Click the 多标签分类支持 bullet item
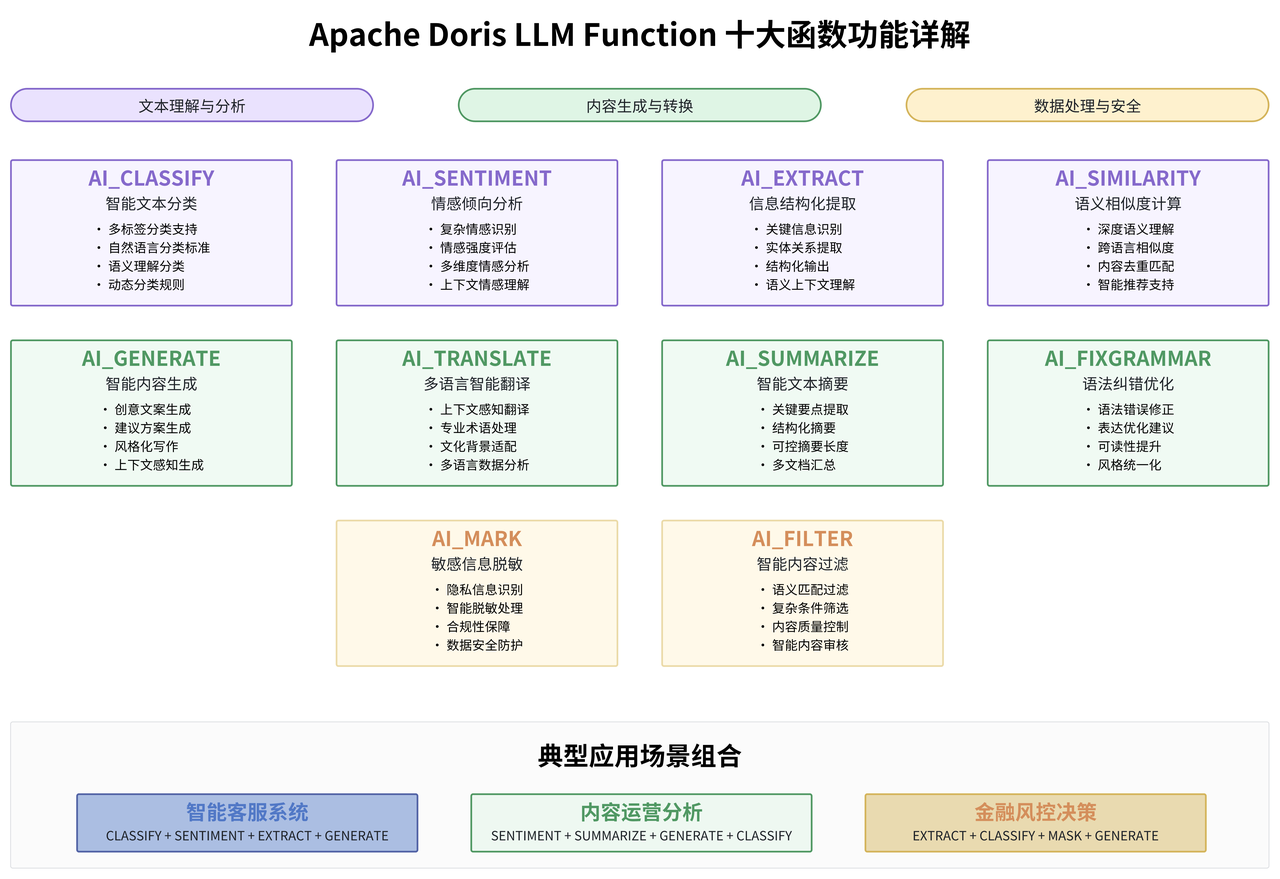This screenshot has width=1280, height=879. 150,228
